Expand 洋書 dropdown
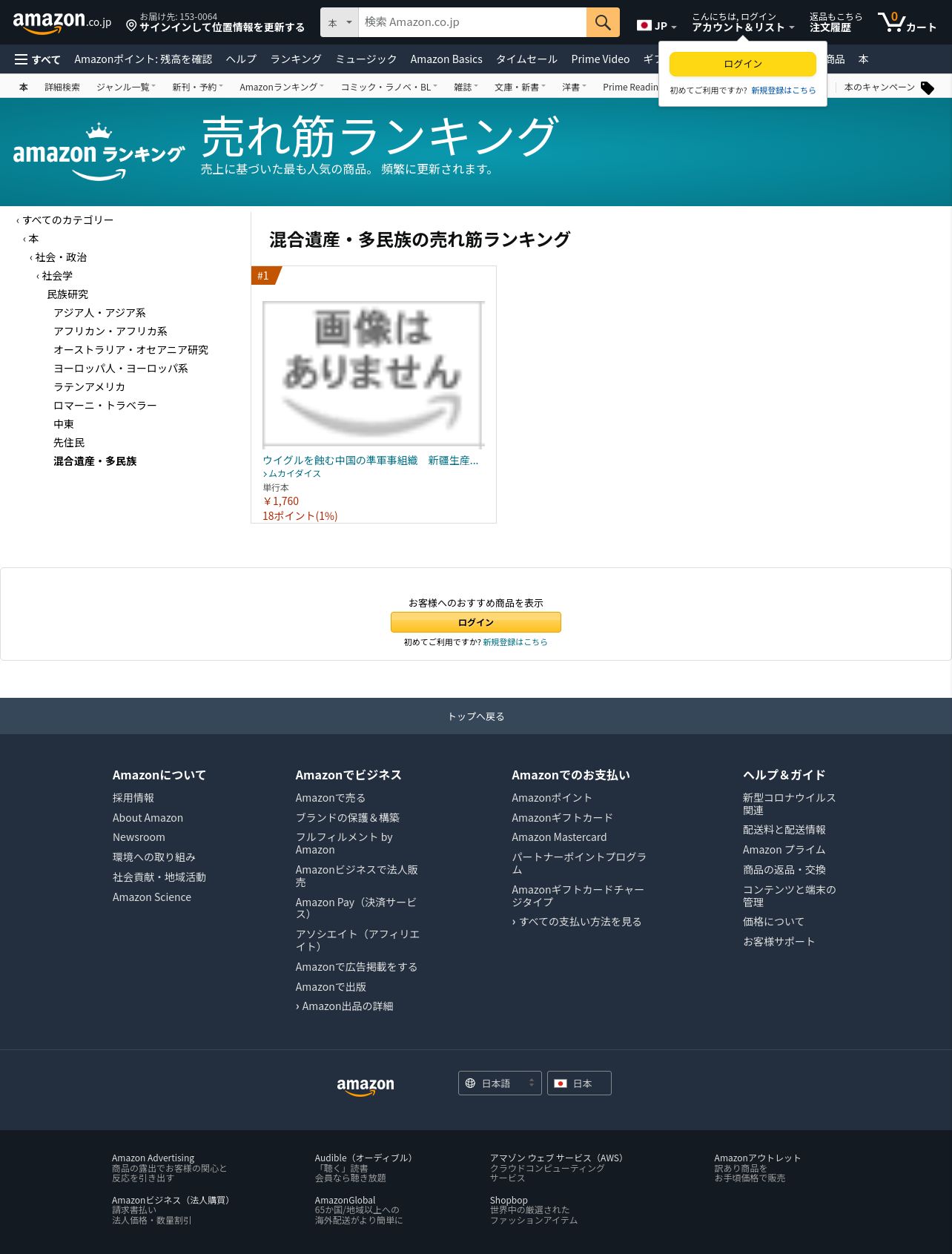Viewport: 952px width, 1254px height. click(x=574, y=87)
